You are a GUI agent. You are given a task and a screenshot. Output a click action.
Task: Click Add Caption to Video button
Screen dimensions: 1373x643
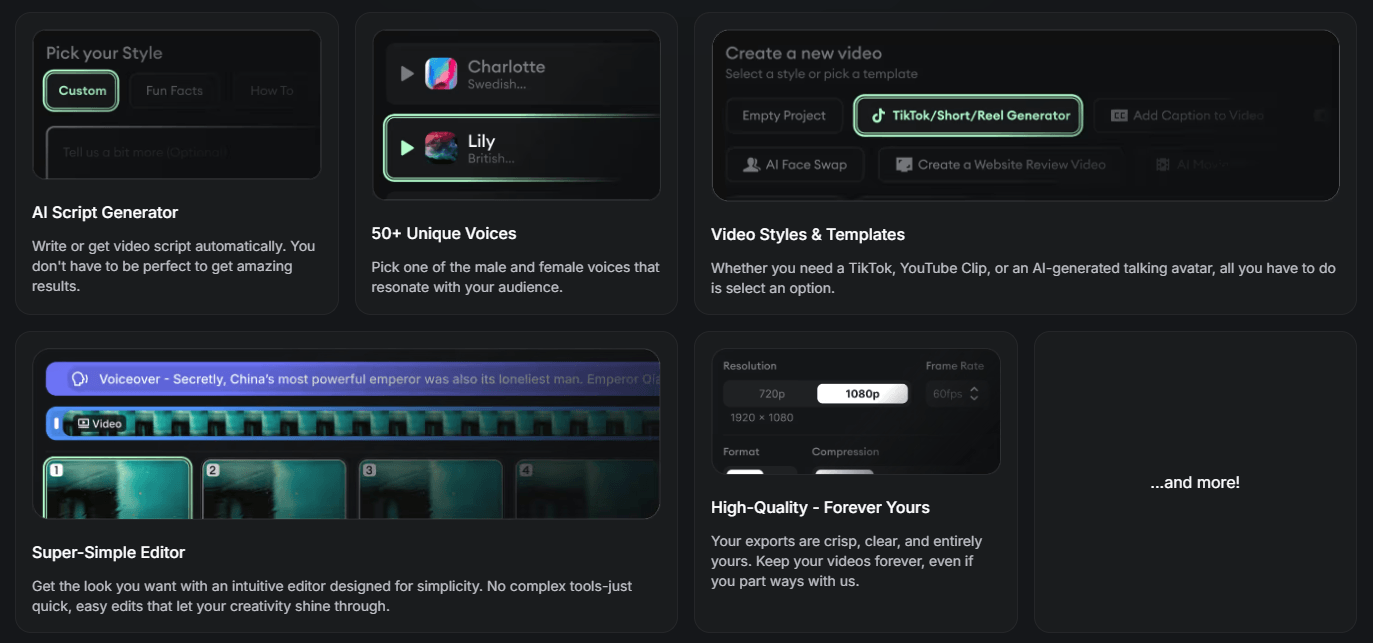[x=1188, y=116]
